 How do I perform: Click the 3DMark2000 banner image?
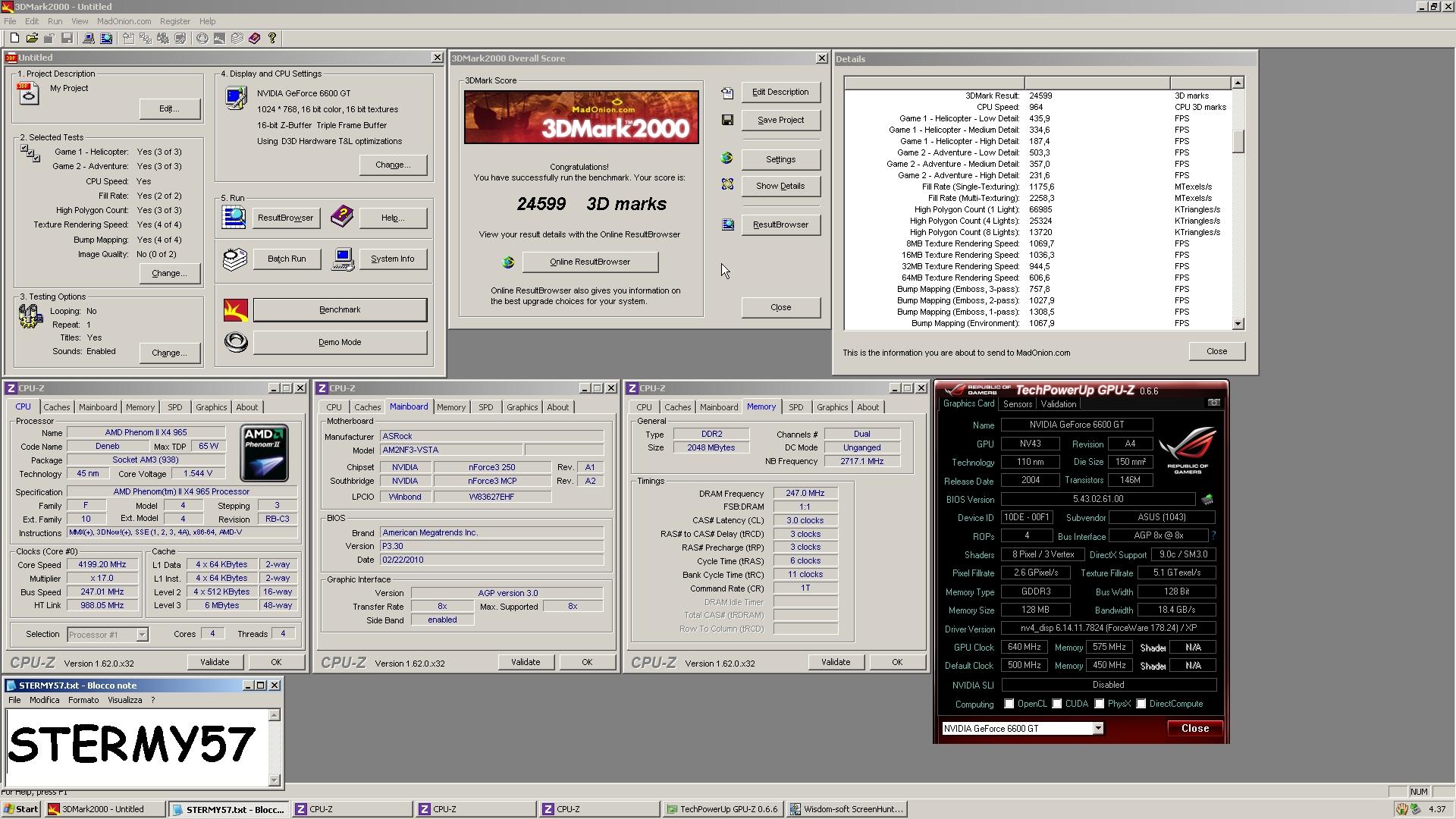click(581, 117)
